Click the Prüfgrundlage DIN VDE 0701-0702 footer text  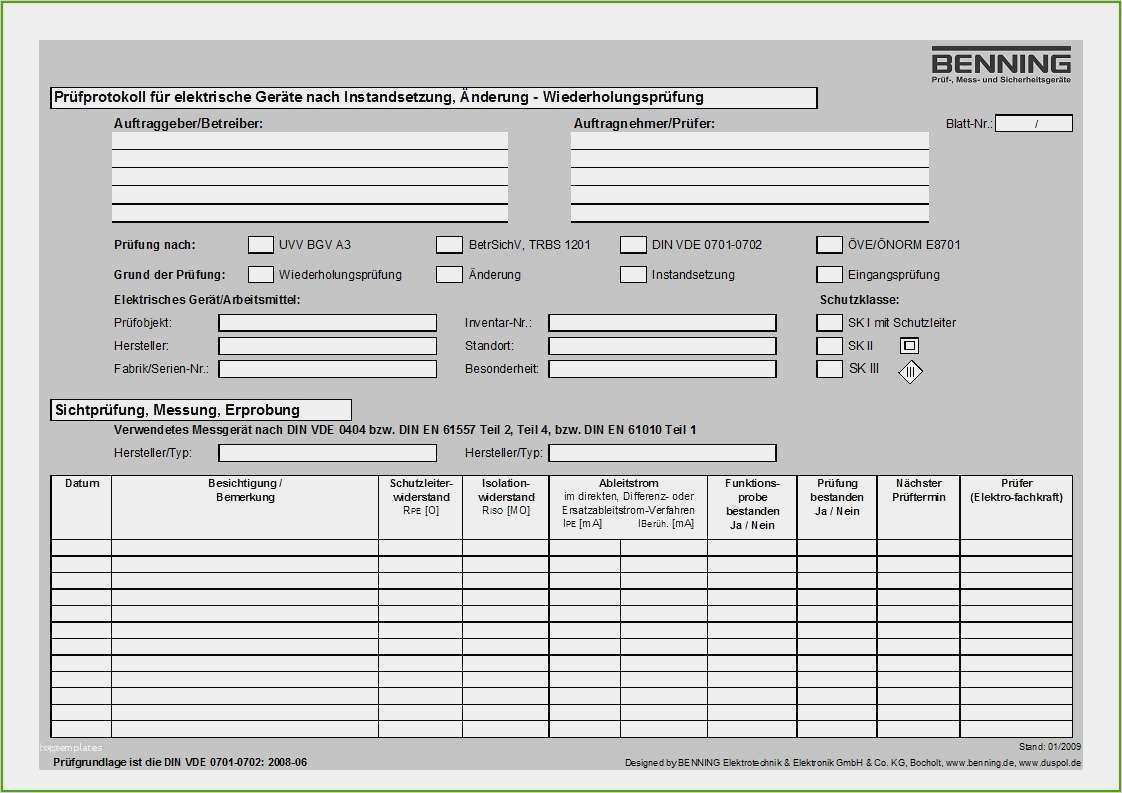point(180,763)
